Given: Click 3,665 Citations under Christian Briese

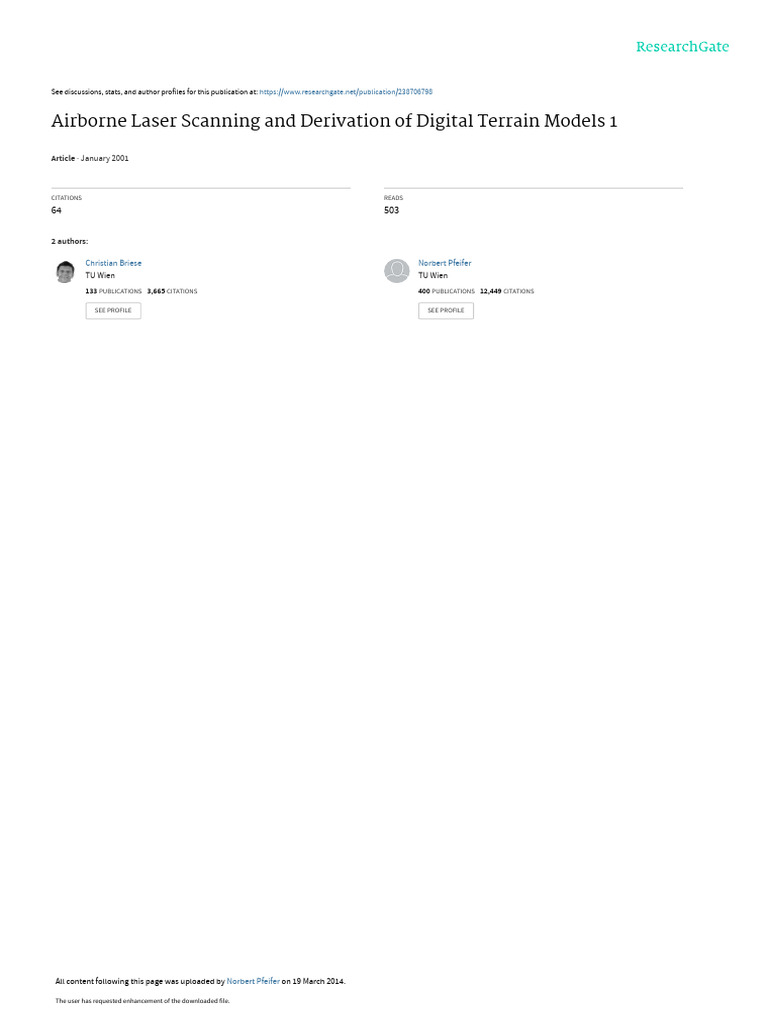Looking at the screenshot, I should [172, 291].
